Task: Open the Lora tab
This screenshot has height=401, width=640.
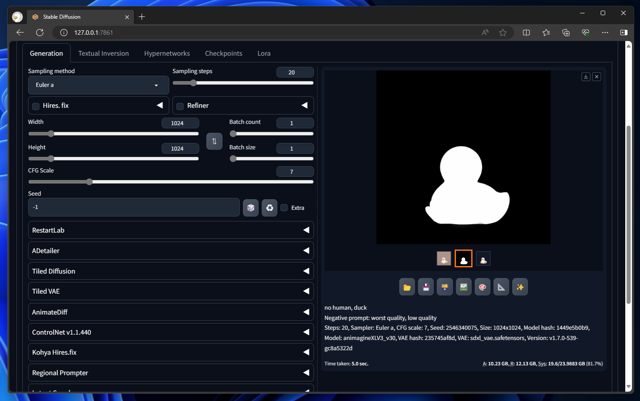Action: coord(264,54)
